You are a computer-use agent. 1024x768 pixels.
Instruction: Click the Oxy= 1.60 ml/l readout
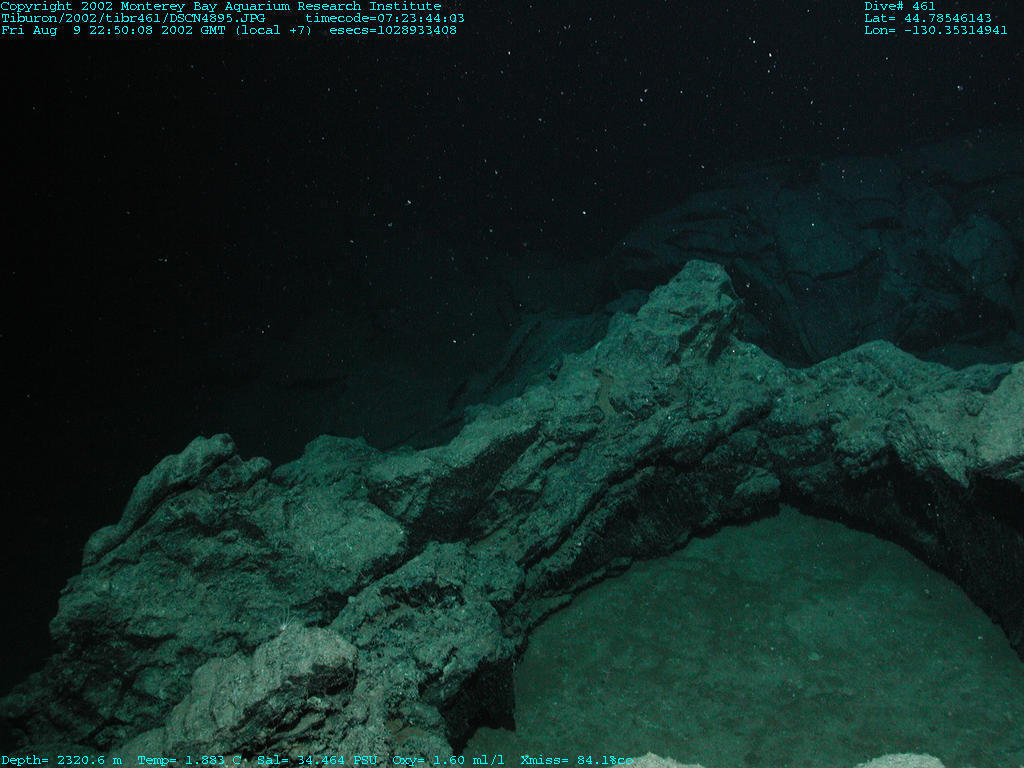pyautogui.click(x=449, y=760)
